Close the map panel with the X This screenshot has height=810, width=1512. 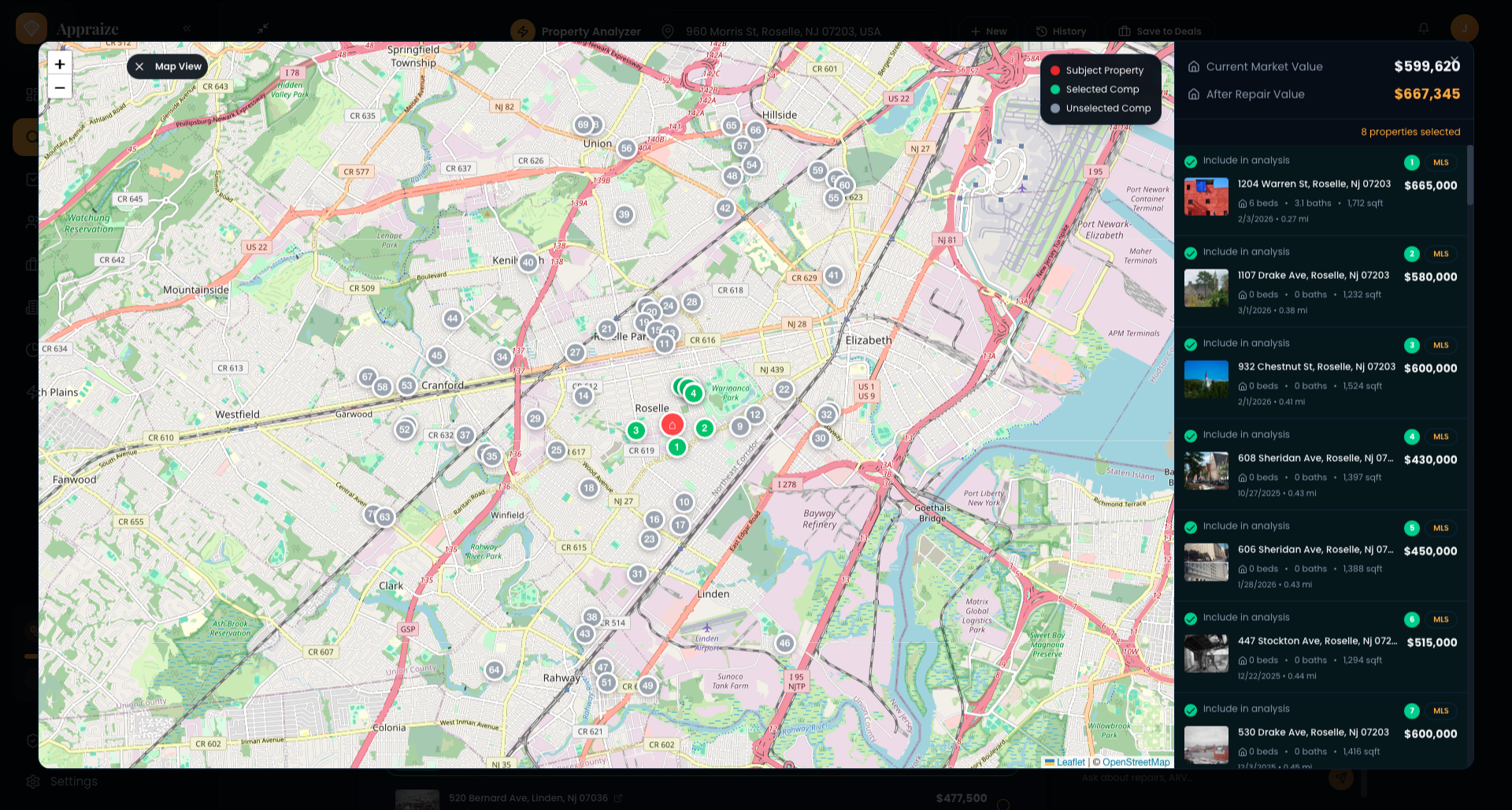pos(1455,60)
